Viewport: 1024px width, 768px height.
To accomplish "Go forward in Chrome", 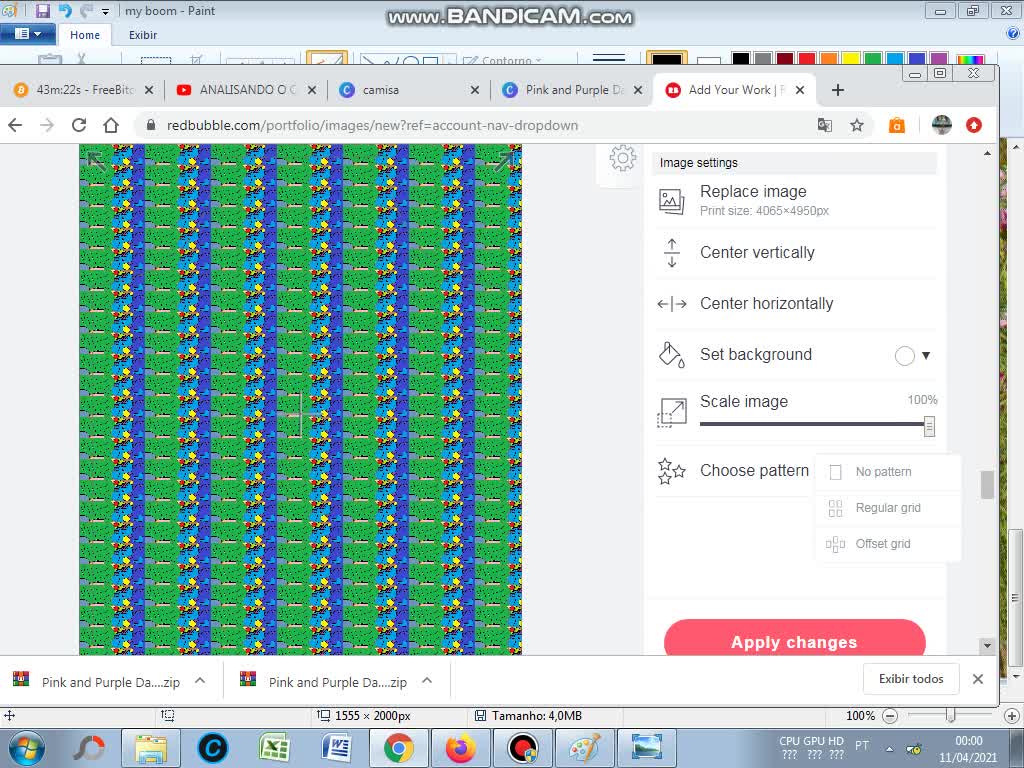I will click(47, 125).
